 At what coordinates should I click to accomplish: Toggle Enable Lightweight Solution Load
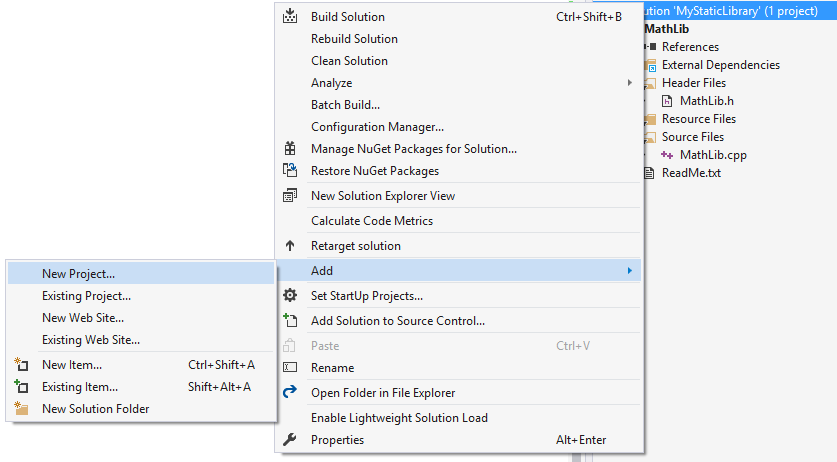[399, 418]
